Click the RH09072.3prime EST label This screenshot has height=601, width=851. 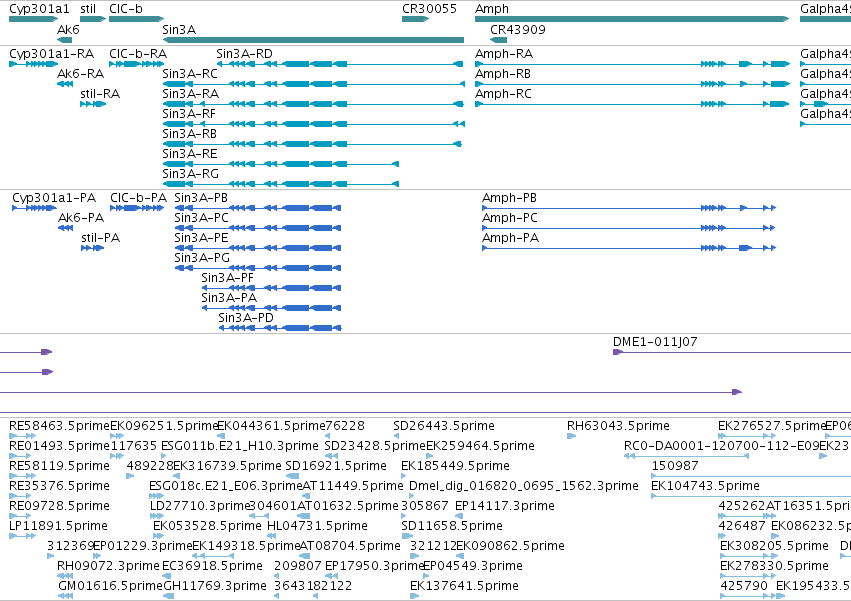click(x=109, y=567)
